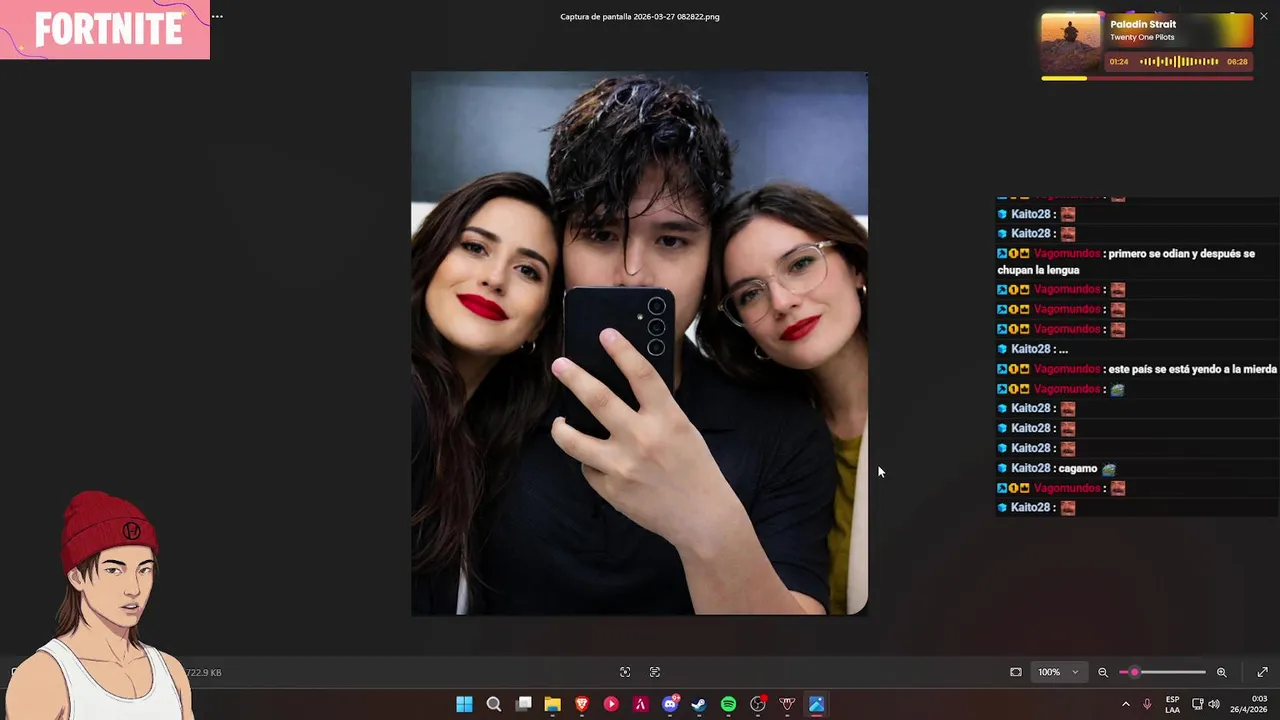Enter fullscreen with the expand arrows icon
Image resolution: width=1280 pixels, height=720 pixels.
[1262, 672]
